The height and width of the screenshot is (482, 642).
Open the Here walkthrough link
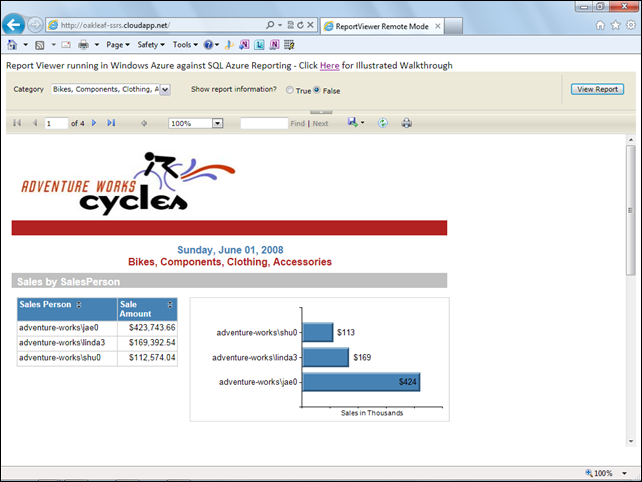[330, 66]
